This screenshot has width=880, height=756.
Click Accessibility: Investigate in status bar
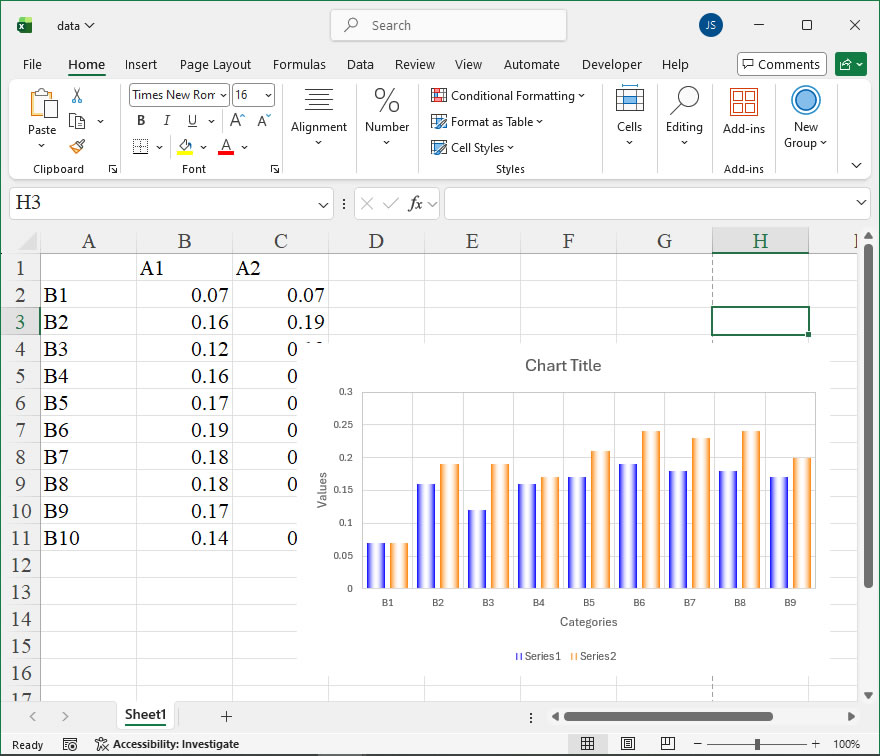tap(167, 744)
